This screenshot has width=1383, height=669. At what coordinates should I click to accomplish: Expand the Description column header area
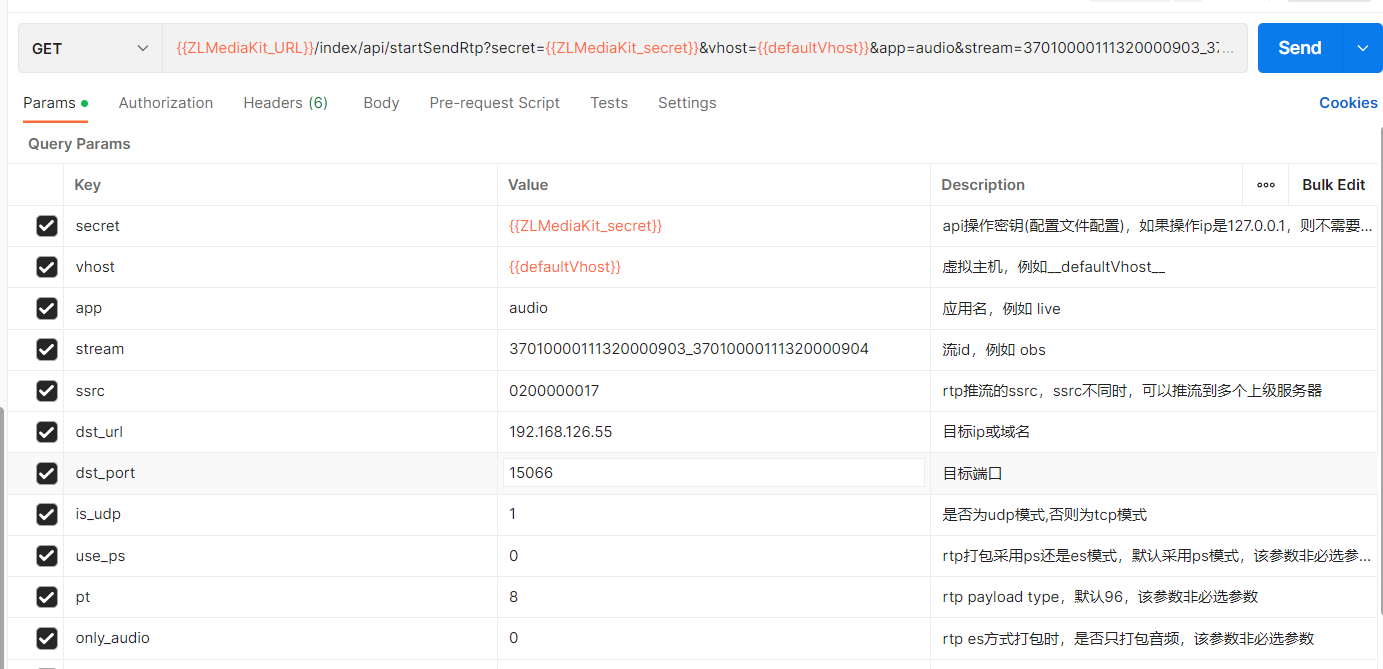[982, 185]
